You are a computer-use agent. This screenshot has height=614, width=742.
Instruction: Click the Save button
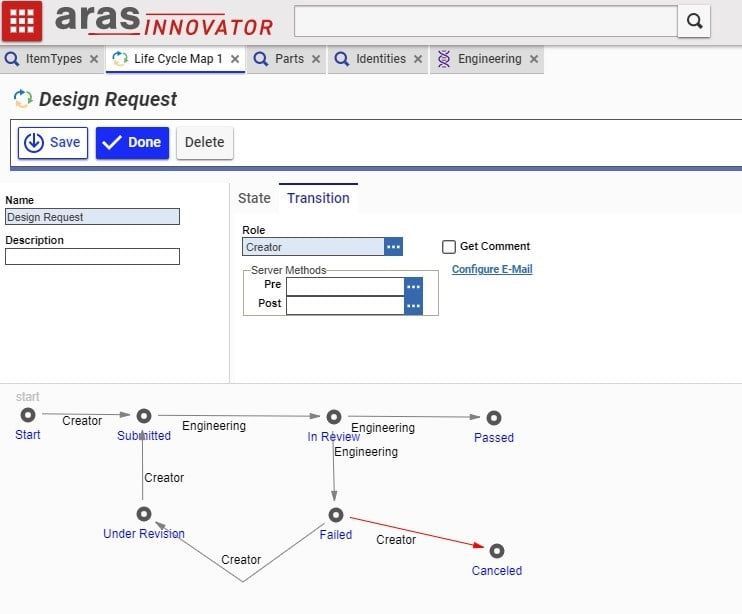tap(52, 142)
